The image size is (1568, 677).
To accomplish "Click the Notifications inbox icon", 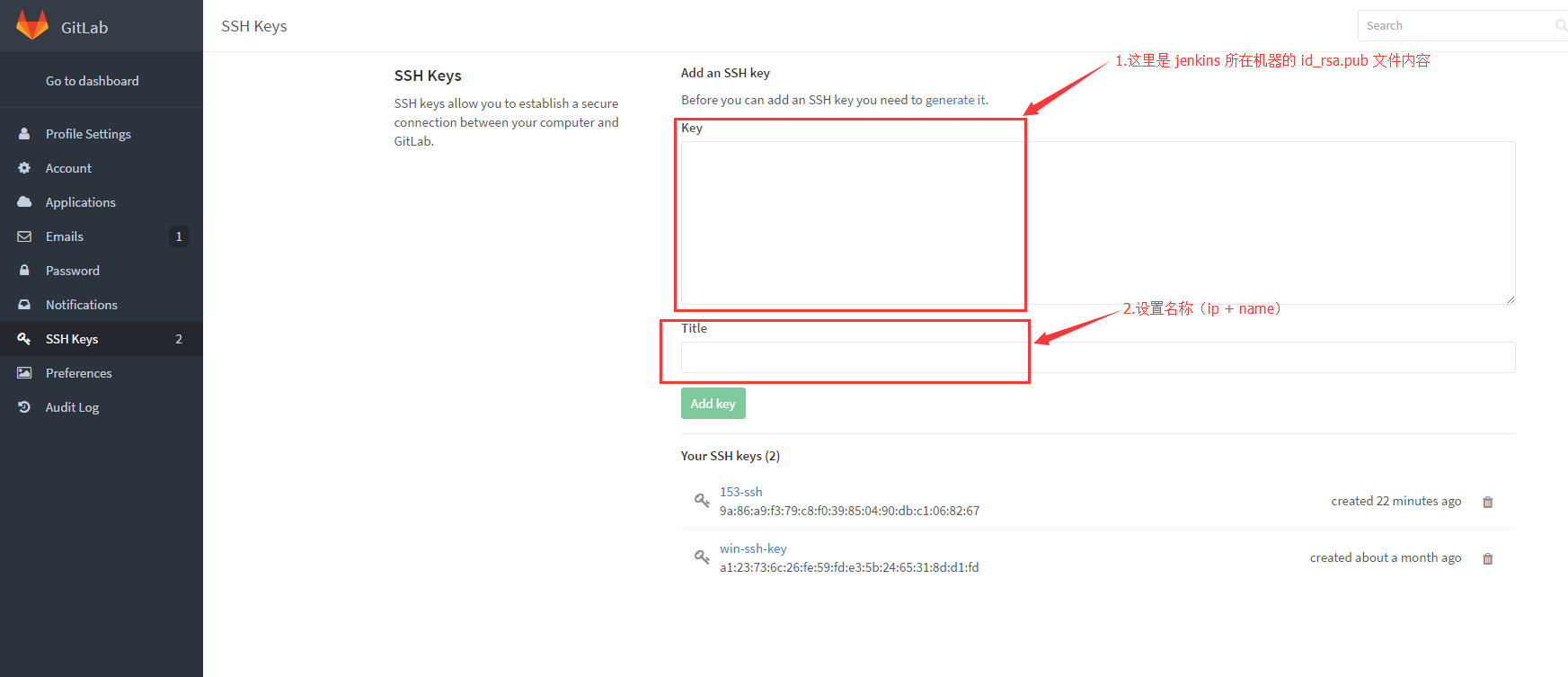I will 24,305.
